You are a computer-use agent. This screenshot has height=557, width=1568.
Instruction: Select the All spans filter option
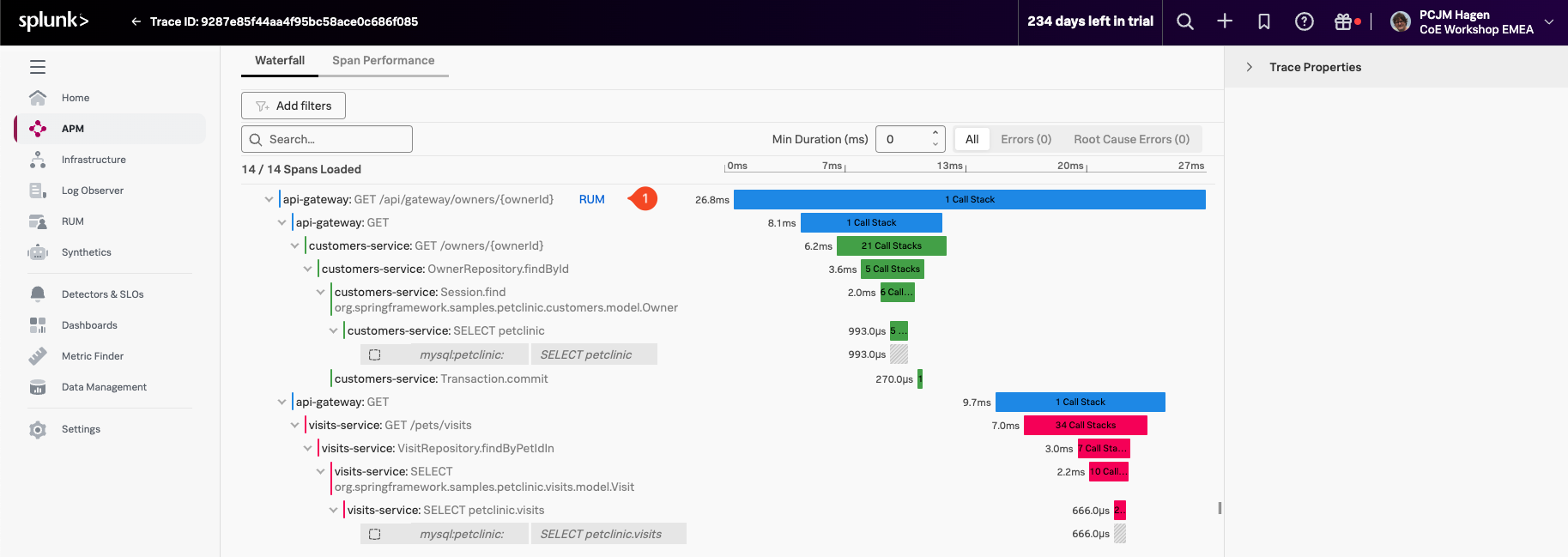point(972,139)
